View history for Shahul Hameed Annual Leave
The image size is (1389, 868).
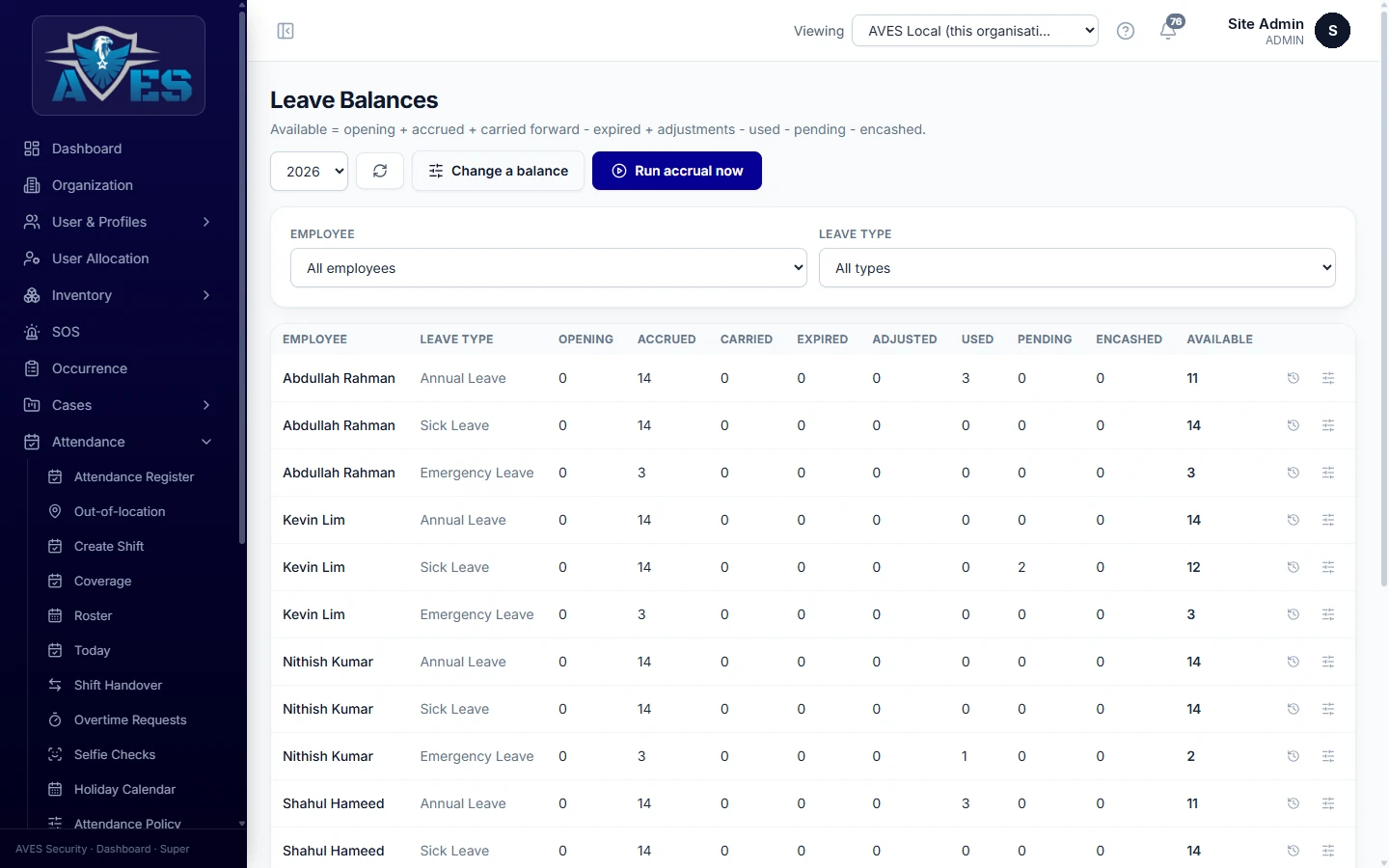coord(1294,803)
